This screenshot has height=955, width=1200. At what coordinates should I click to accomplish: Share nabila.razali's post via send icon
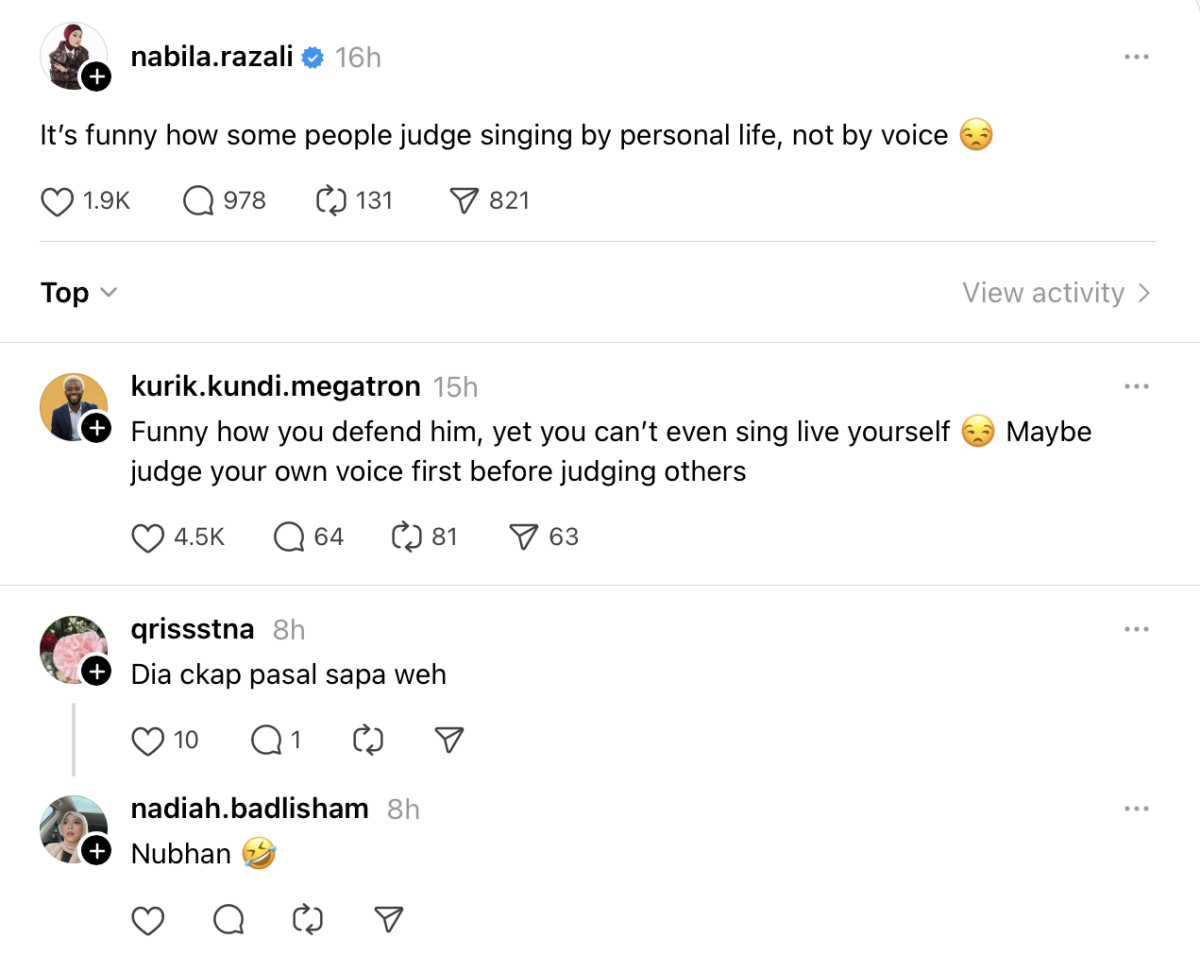pos(464,201)
